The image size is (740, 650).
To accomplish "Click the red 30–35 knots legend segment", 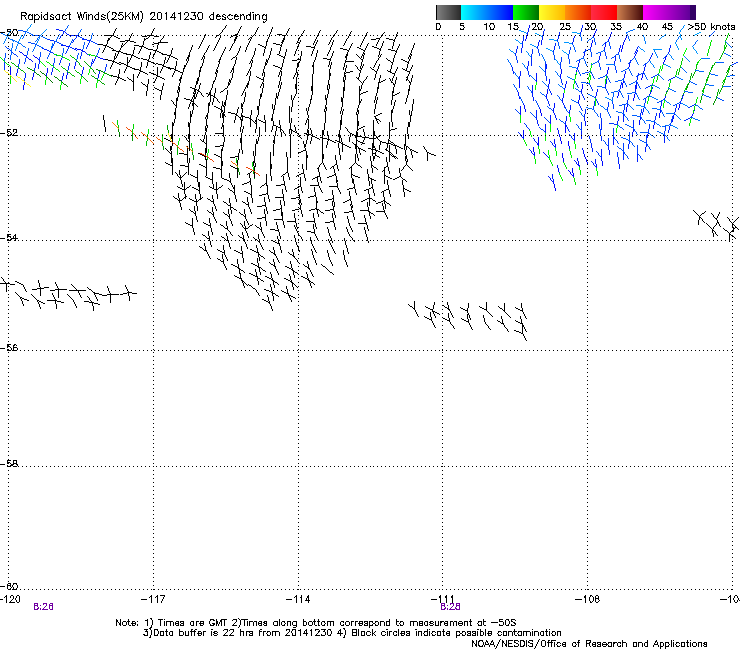I will coord(604,12).
